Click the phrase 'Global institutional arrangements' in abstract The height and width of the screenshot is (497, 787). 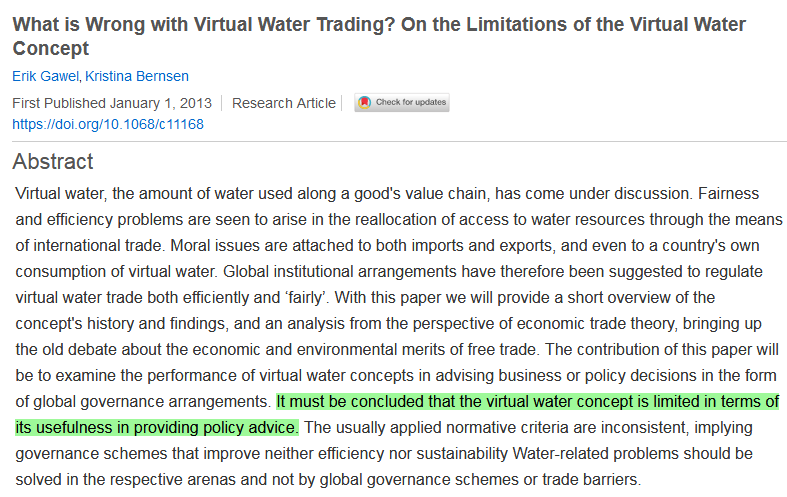[x=339, y=272]
